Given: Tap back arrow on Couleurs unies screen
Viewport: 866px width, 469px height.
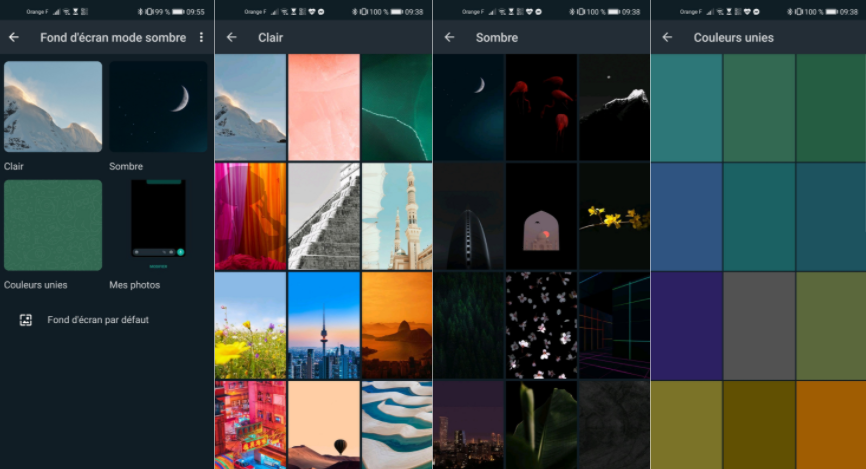Looking at the screenshot, I should pyautogui.click(x=667, y=37).
